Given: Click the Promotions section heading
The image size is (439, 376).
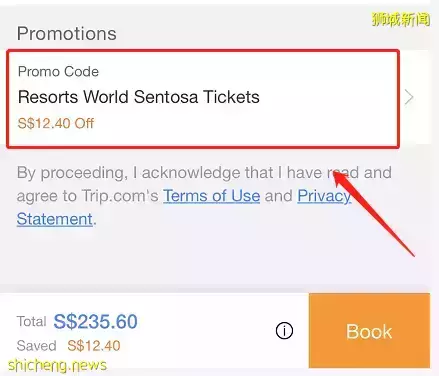Looking at the screenshot, I should coord(67,33).
